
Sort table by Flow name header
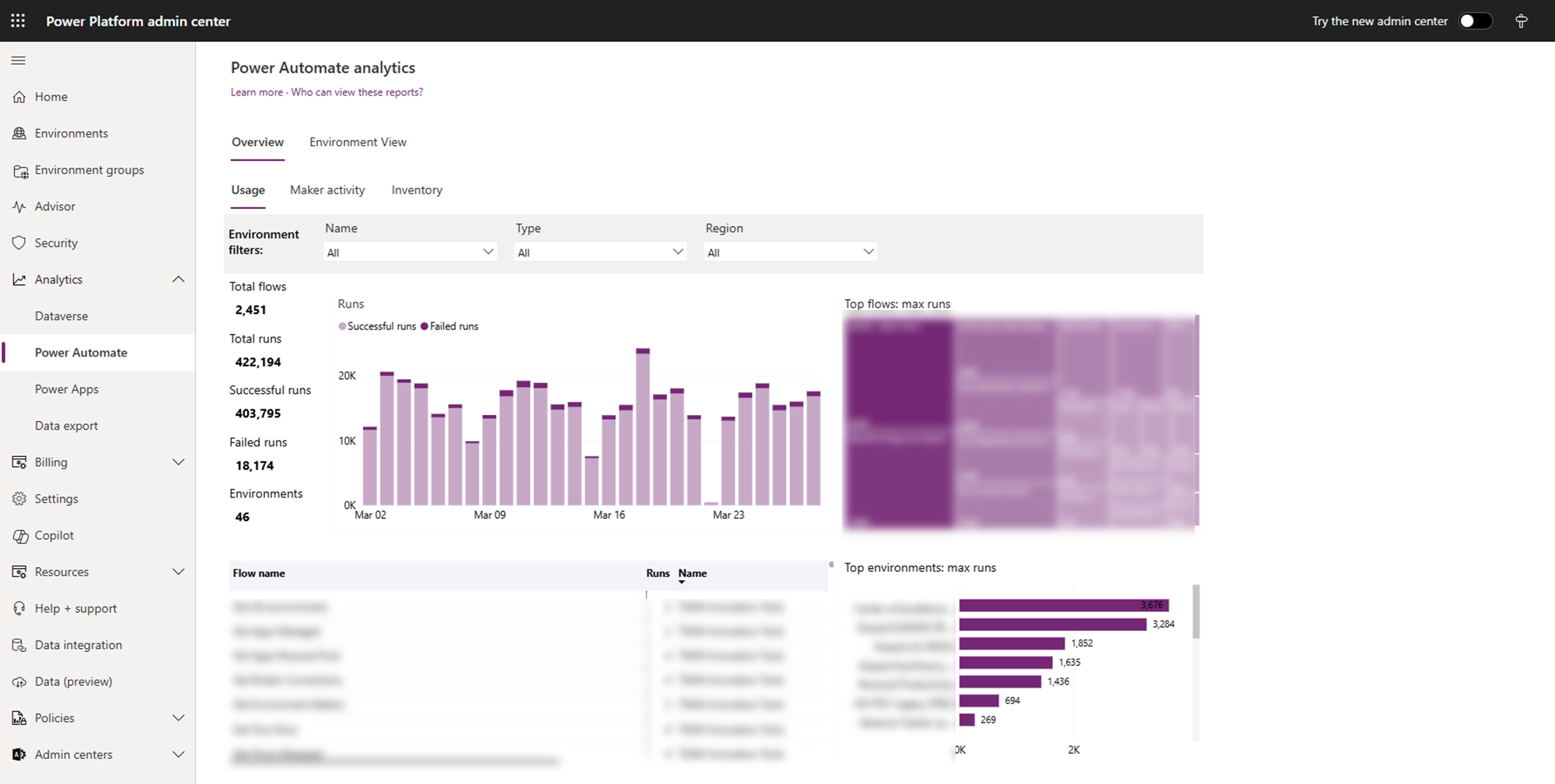click(x=259, y=573)
